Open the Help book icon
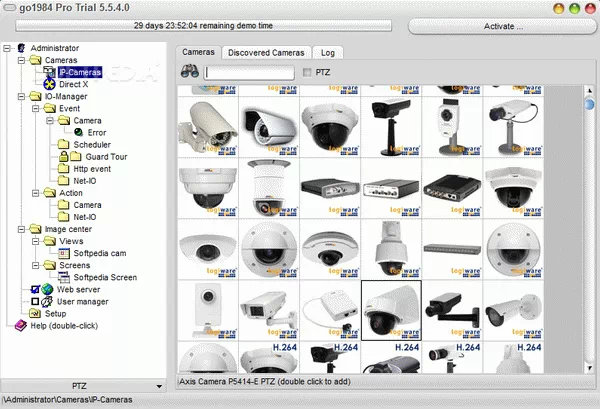The height and width of the screenshot is (409, 600). click(21, 325)
